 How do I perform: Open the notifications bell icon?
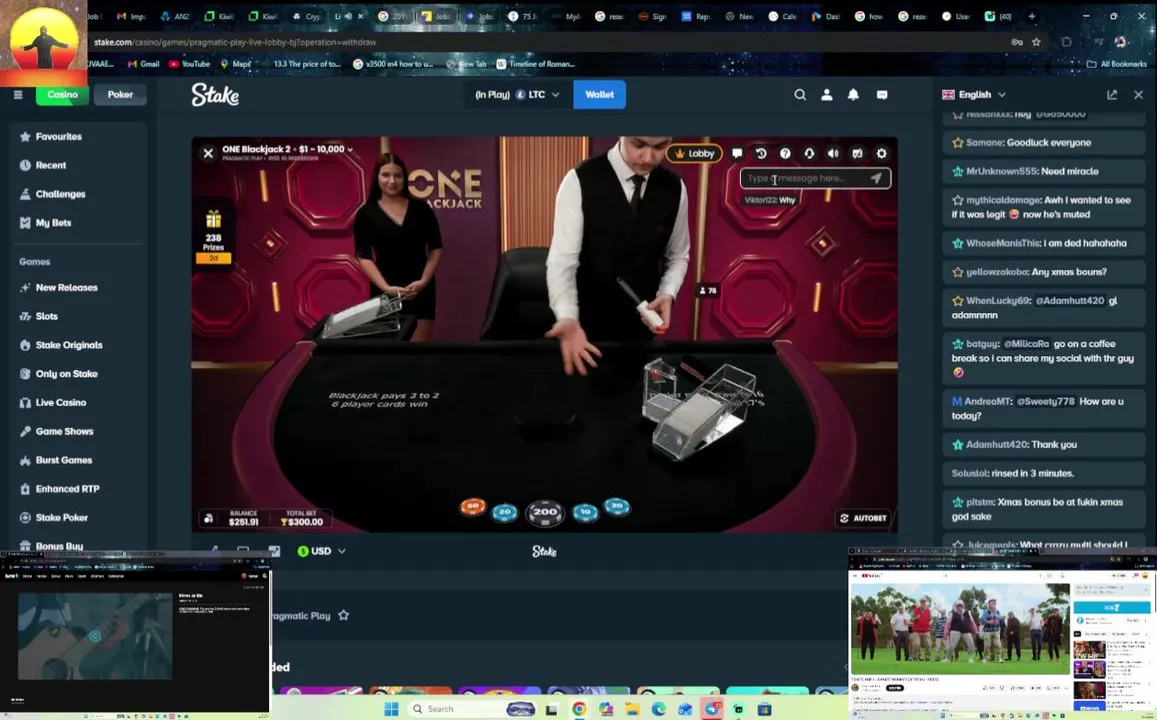click(x=853, y=94)
